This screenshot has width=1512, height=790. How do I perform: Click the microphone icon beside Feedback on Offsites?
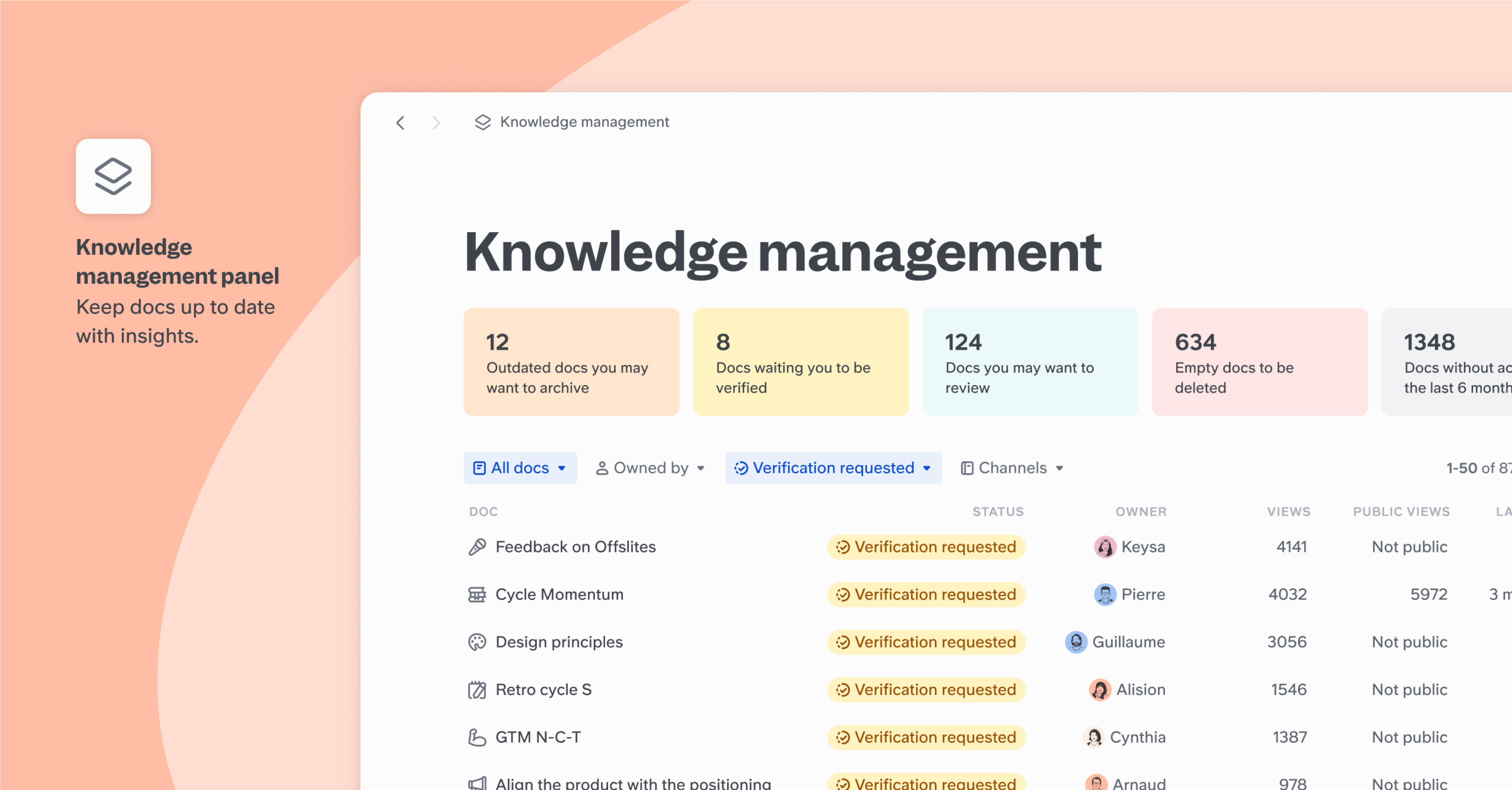477,547
